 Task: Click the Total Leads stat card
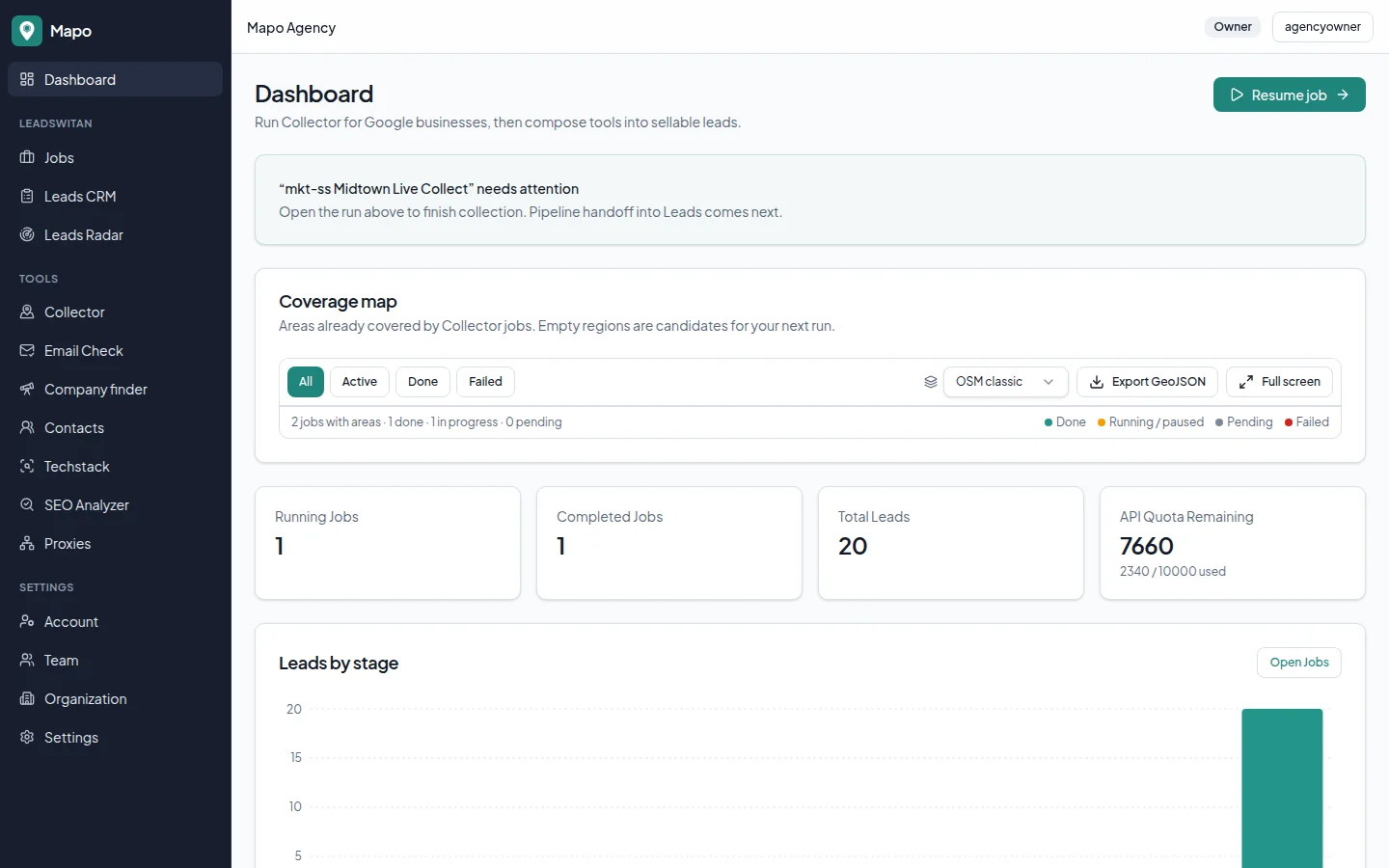pos(951,543)
